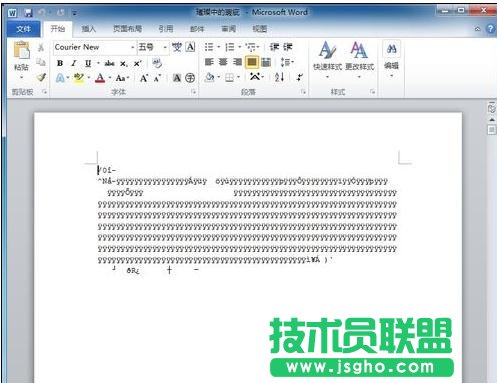Click the character border icon

coord(190,47)
